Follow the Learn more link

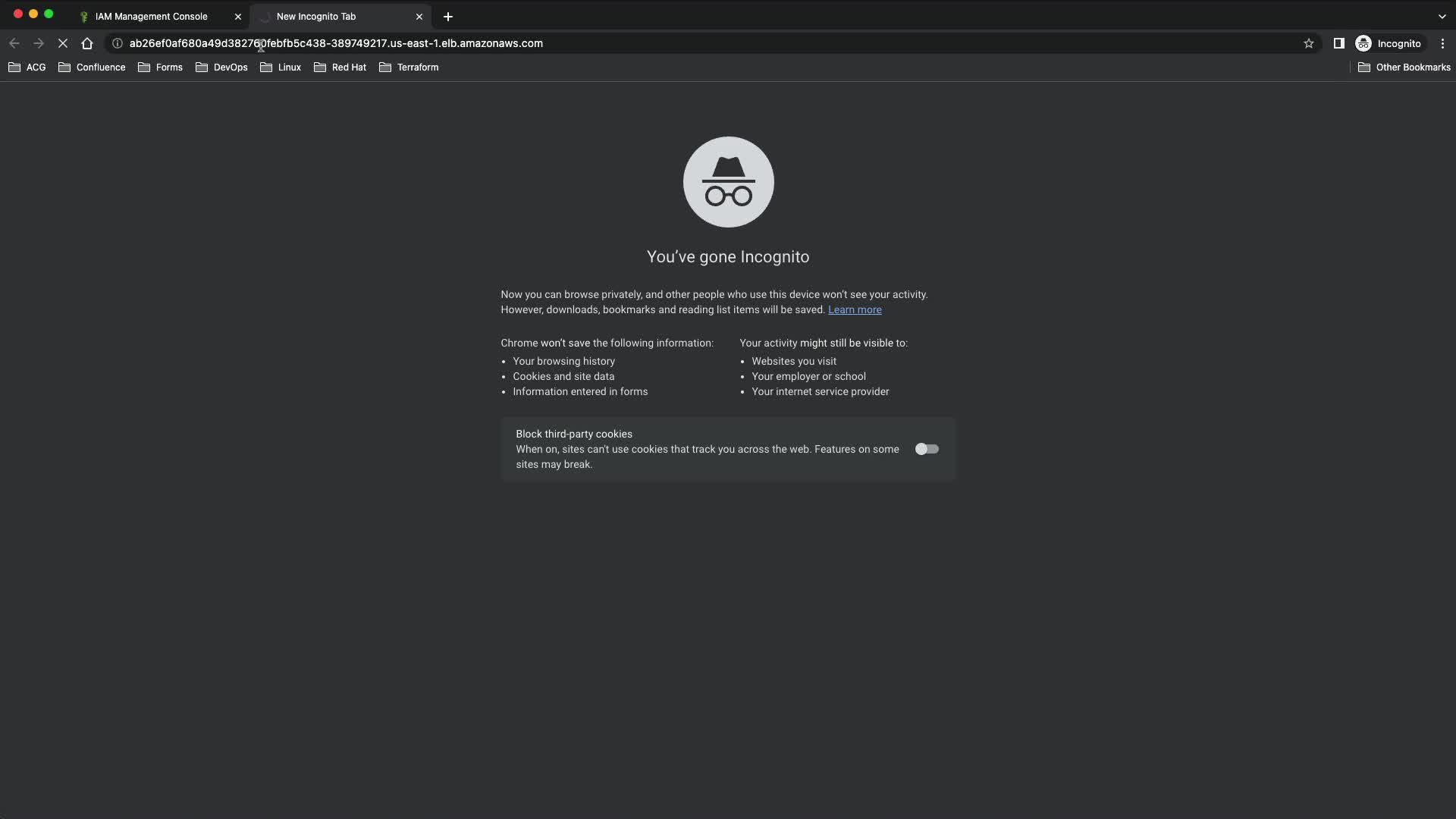click(x=855, y=309)
